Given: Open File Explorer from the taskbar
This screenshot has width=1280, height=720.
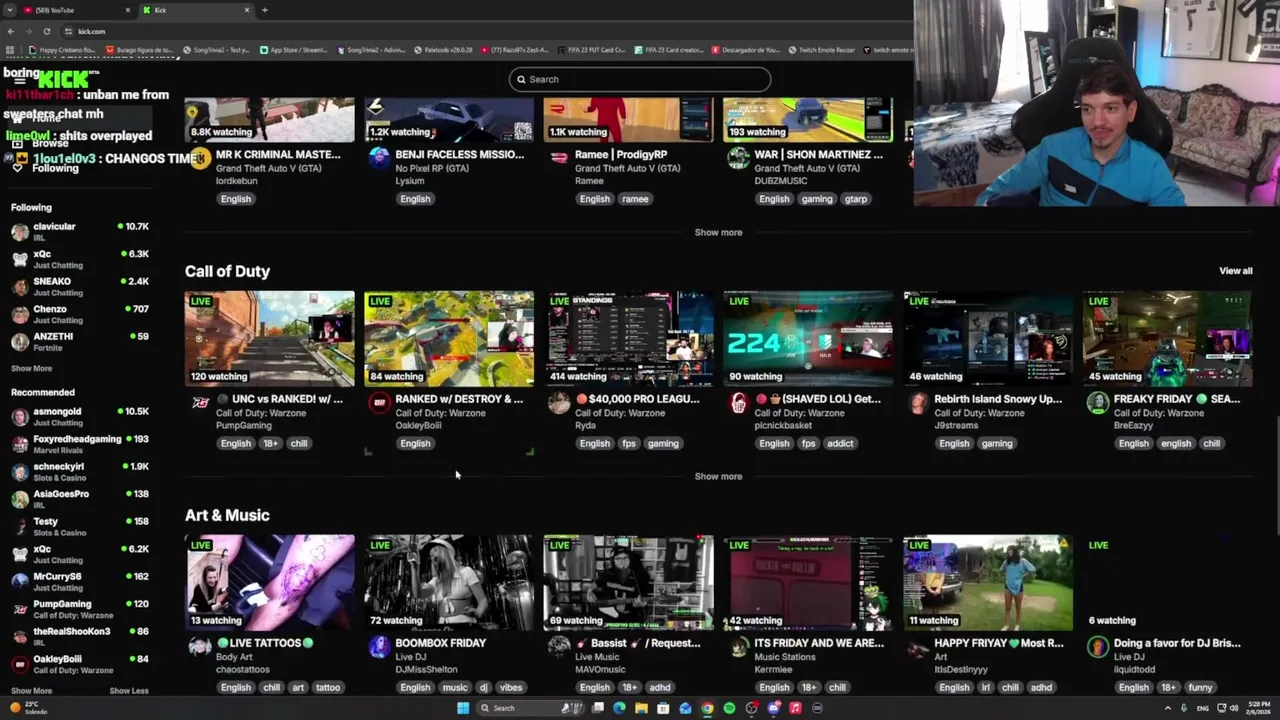Looking at the screenshot, I should pyautogui.click(x=641, y=708).
